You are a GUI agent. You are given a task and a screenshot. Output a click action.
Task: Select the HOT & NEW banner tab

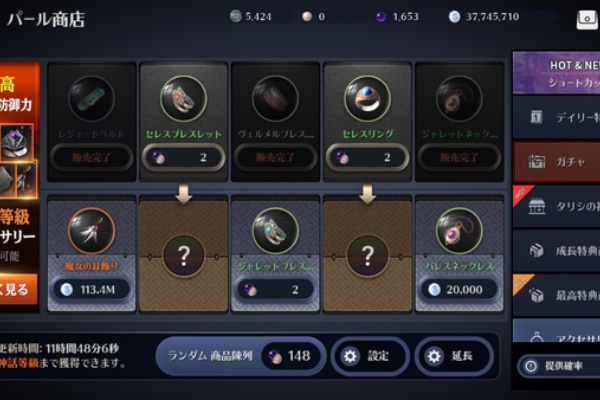tap(556, 73)
